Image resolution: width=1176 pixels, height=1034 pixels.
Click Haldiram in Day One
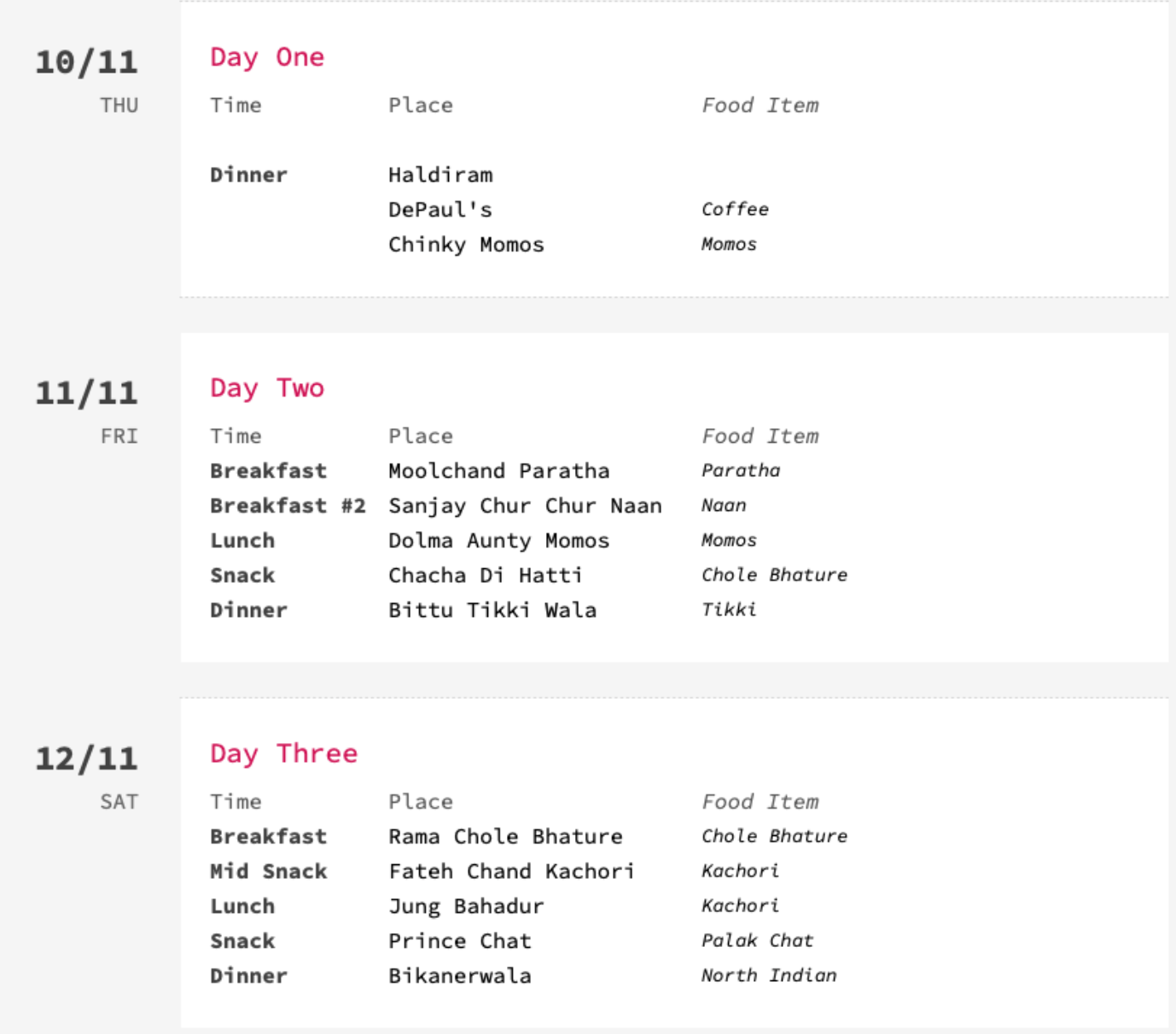point(440,175)
